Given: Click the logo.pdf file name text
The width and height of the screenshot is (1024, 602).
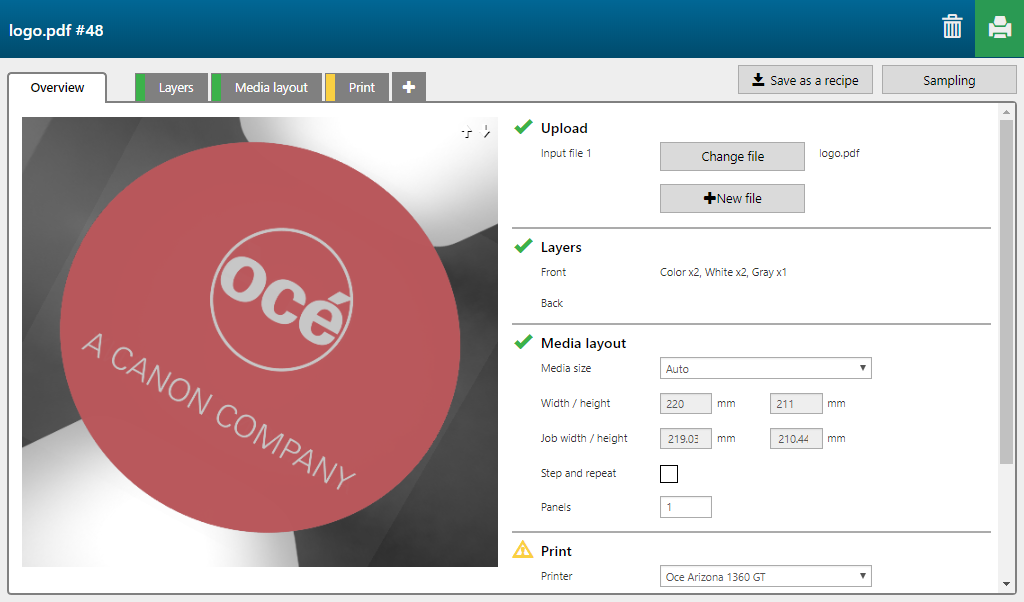Looking at the screenshot, I should click(x=839, y=153).
